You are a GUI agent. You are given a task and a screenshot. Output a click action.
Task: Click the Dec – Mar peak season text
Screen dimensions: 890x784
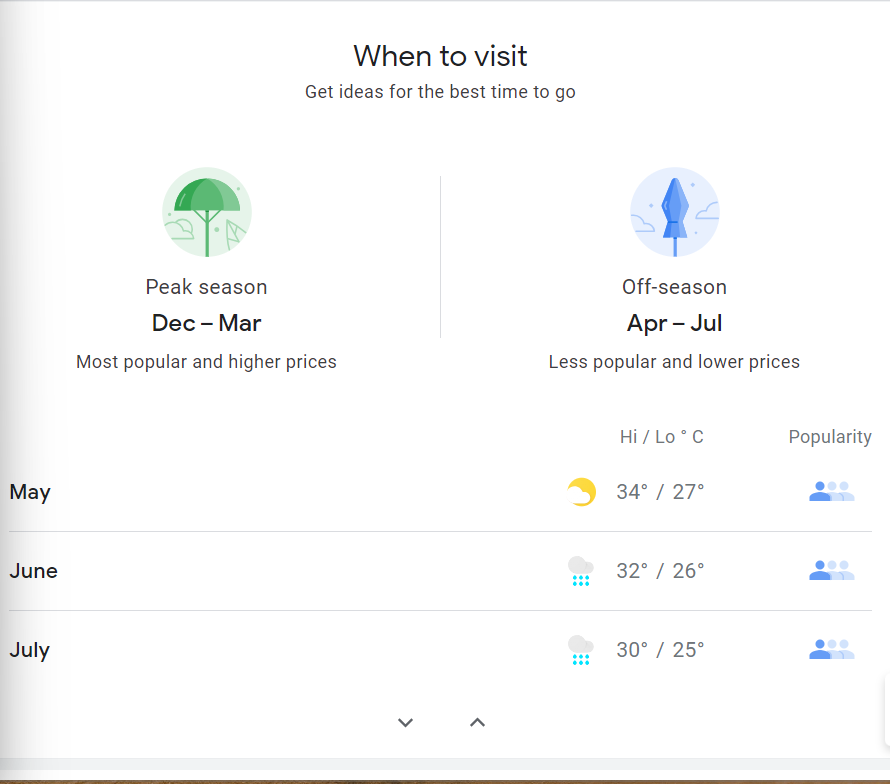coord(207,323)
